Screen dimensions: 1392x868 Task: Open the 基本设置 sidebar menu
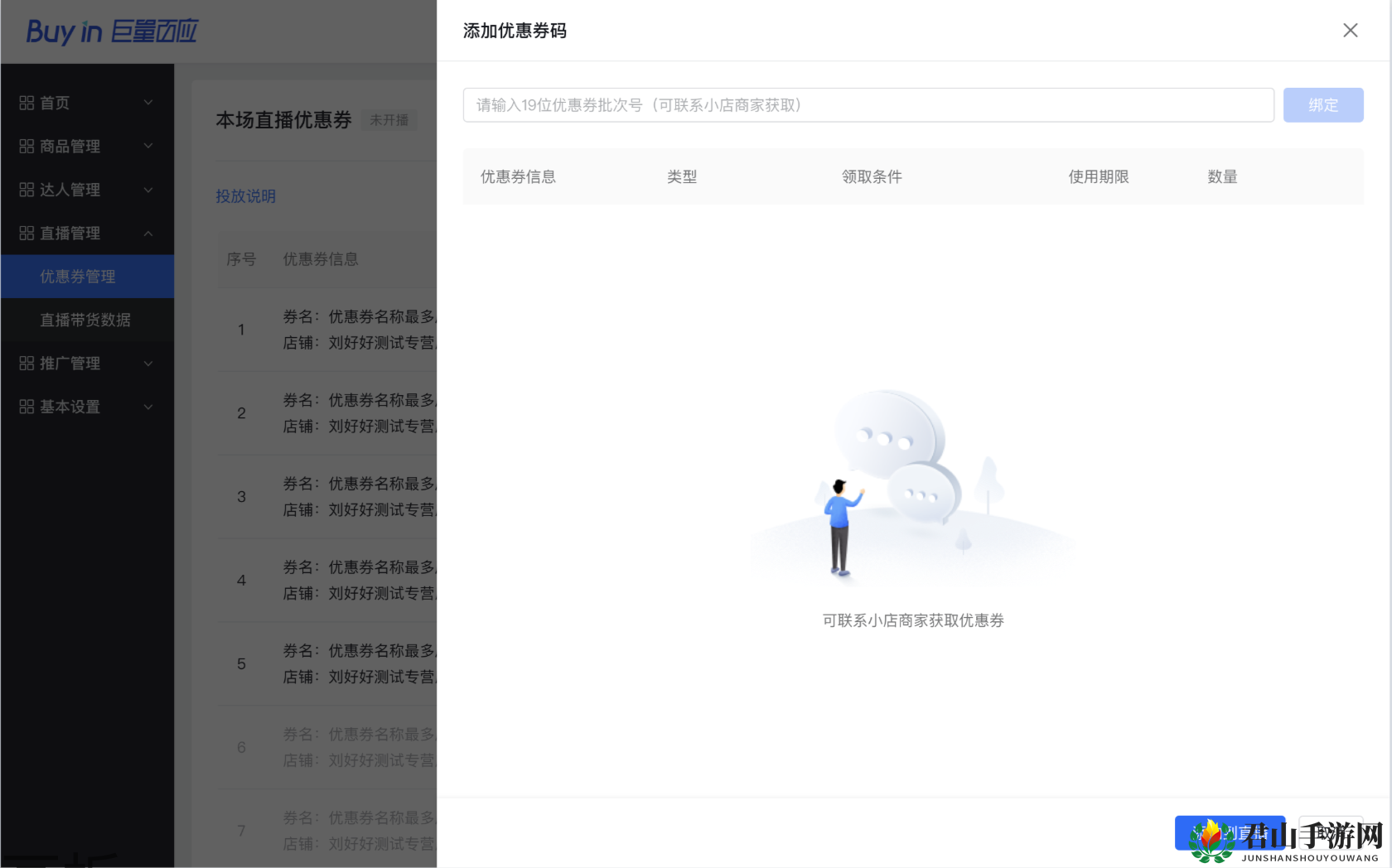pyautogui.click(x=87, y=407)
